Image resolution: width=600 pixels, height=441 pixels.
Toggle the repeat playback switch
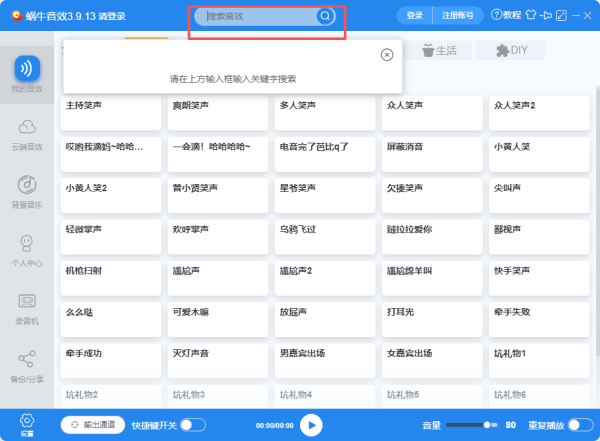580,425
